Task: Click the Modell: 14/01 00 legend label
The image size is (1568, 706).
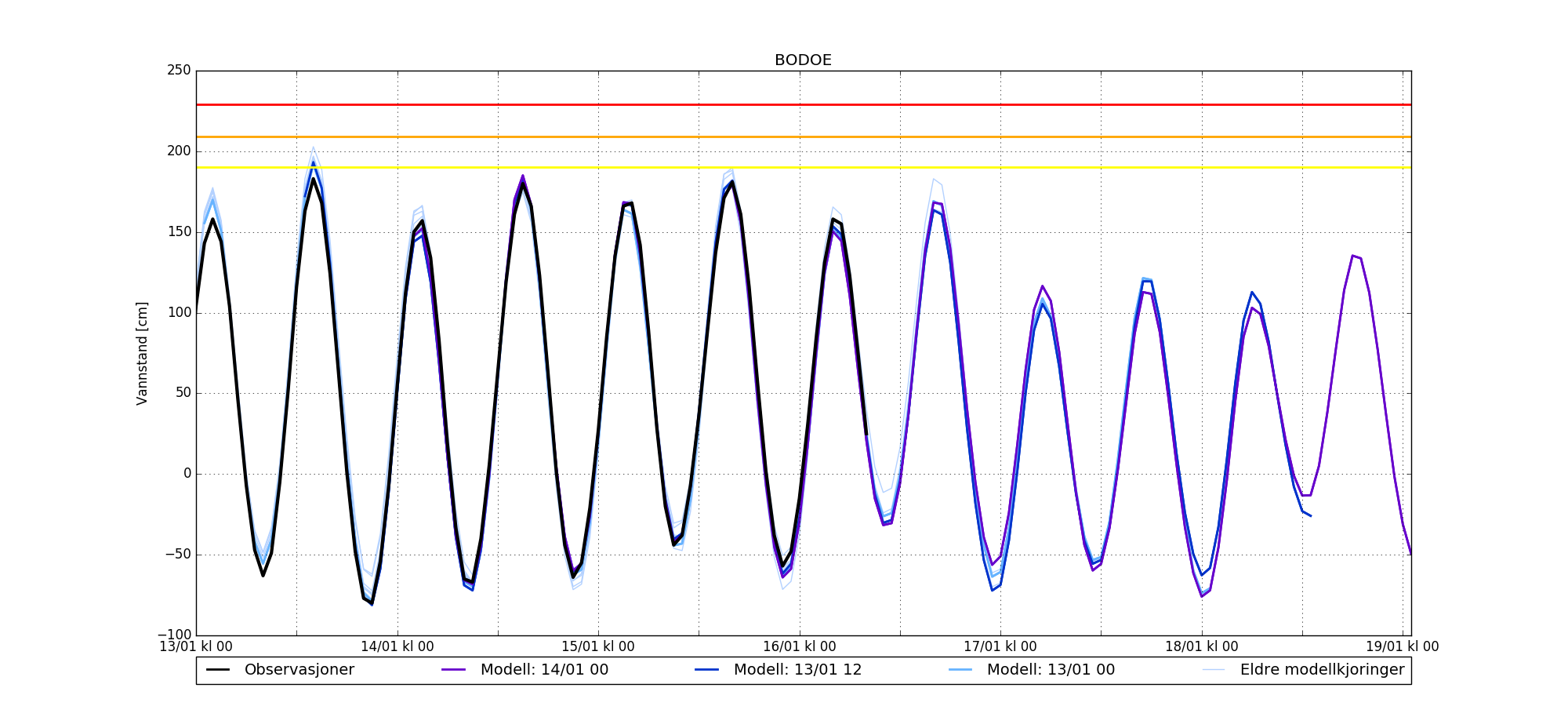Action: [x=544, y=670]
